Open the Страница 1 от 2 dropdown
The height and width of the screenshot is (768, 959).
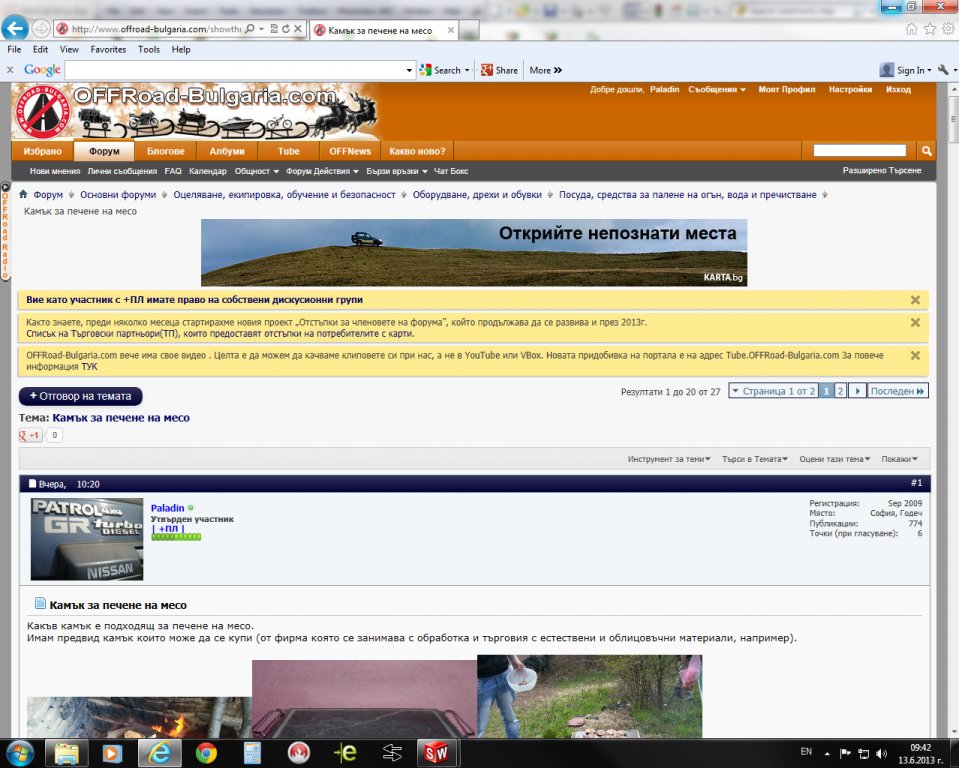tap(773, 391)
